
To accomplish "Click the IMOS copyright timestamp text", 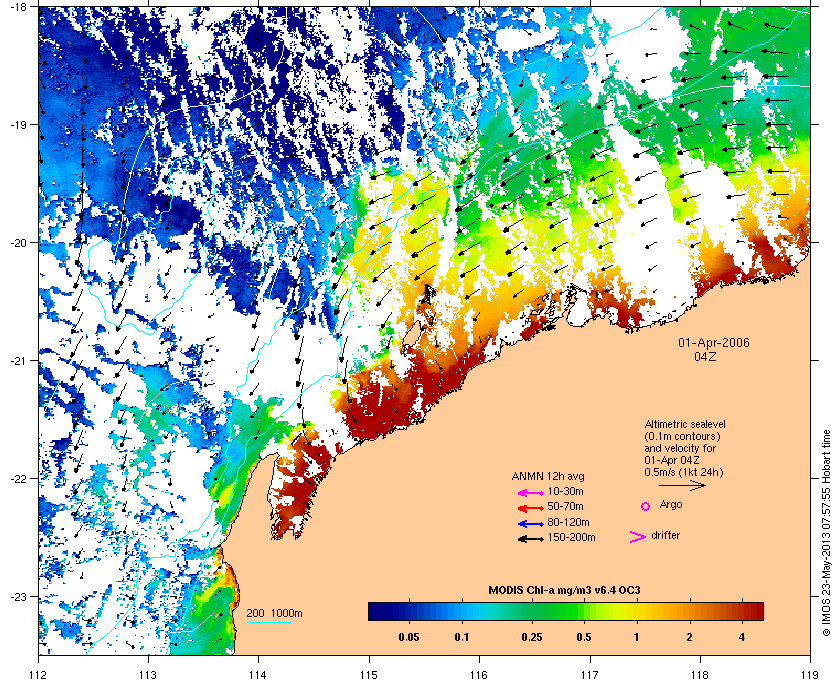I will pos(827,534).
